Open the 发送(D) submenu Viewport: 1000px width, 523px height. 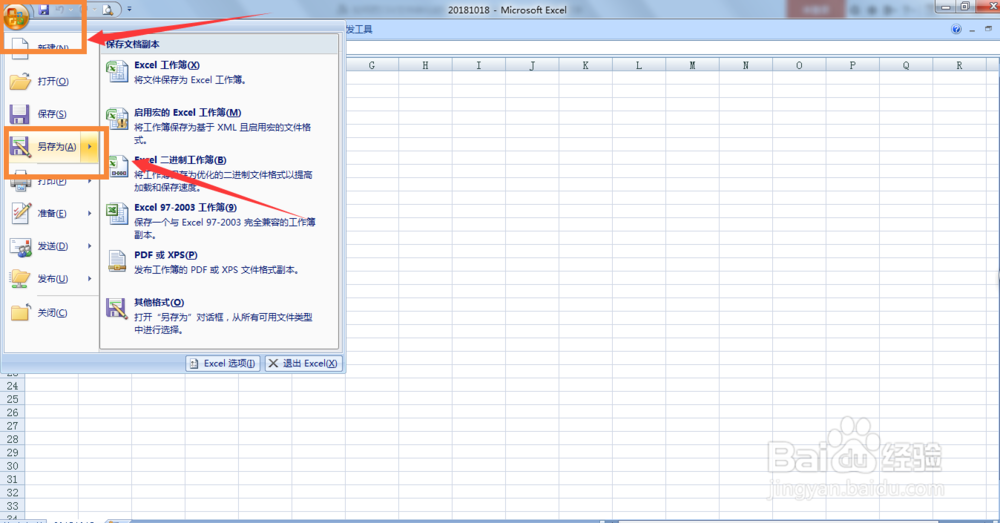(x=52, y=246)
